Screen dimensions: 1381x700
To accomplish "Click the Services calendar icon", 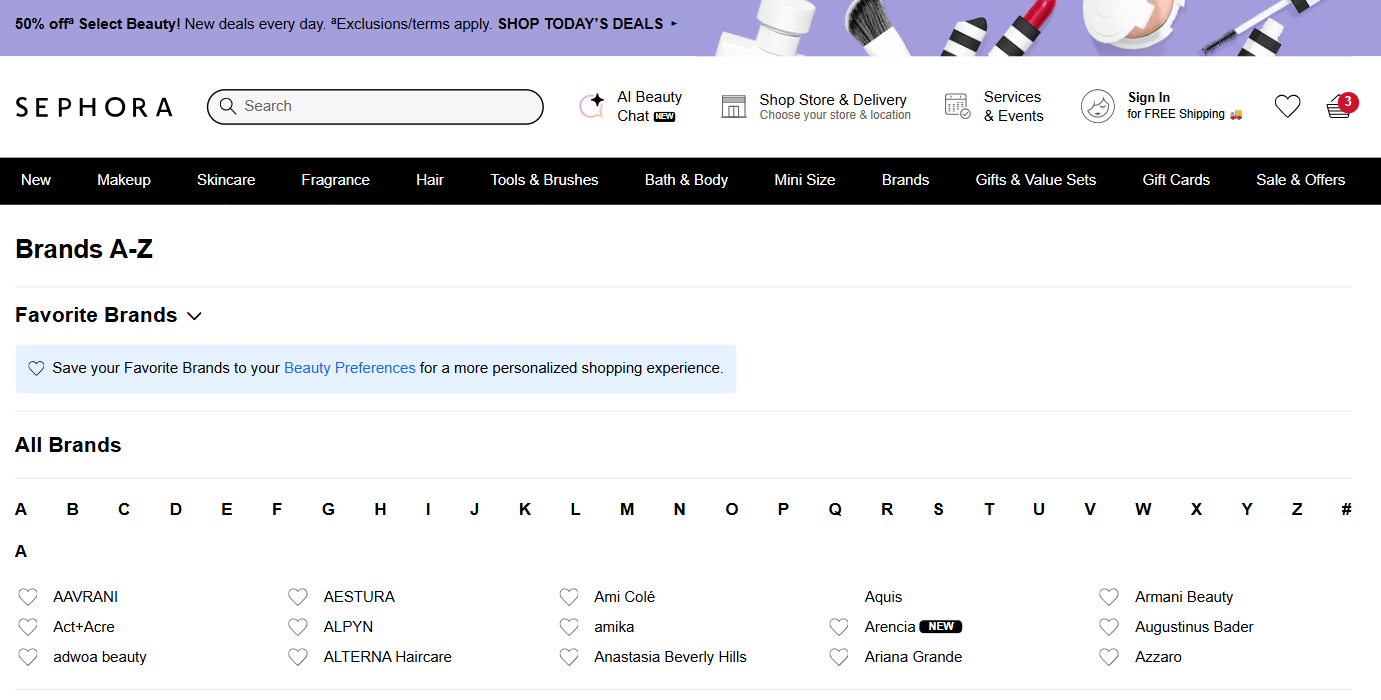I will click(957, 106).
